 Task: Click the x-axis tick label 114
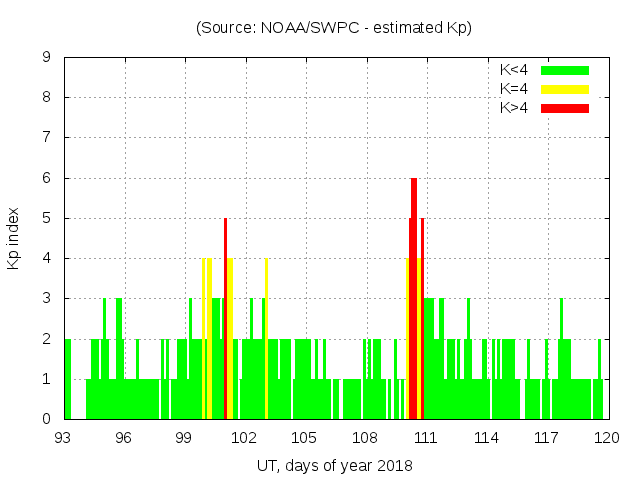click(486, 438)
